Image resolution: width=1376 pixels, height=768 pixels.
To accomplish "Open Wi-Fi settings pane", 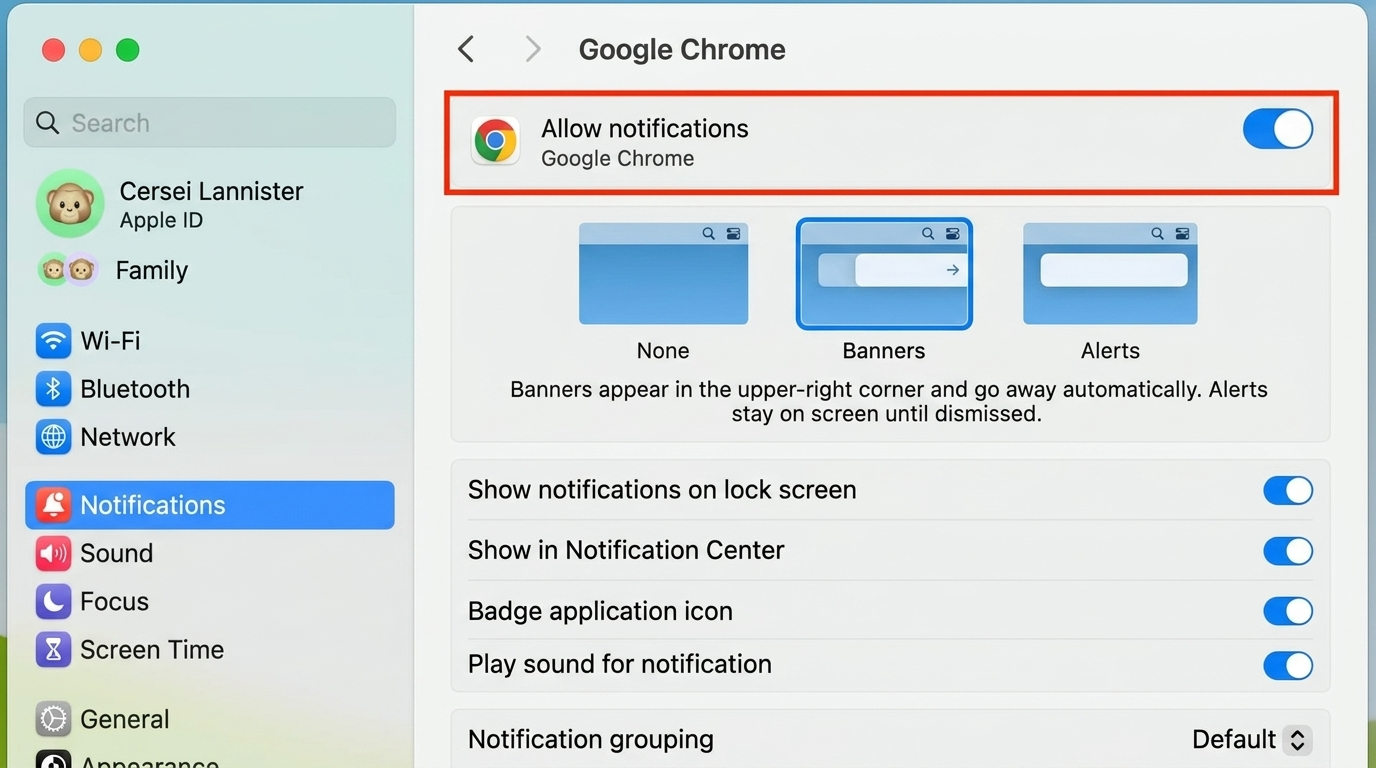I will coord(210,341).
